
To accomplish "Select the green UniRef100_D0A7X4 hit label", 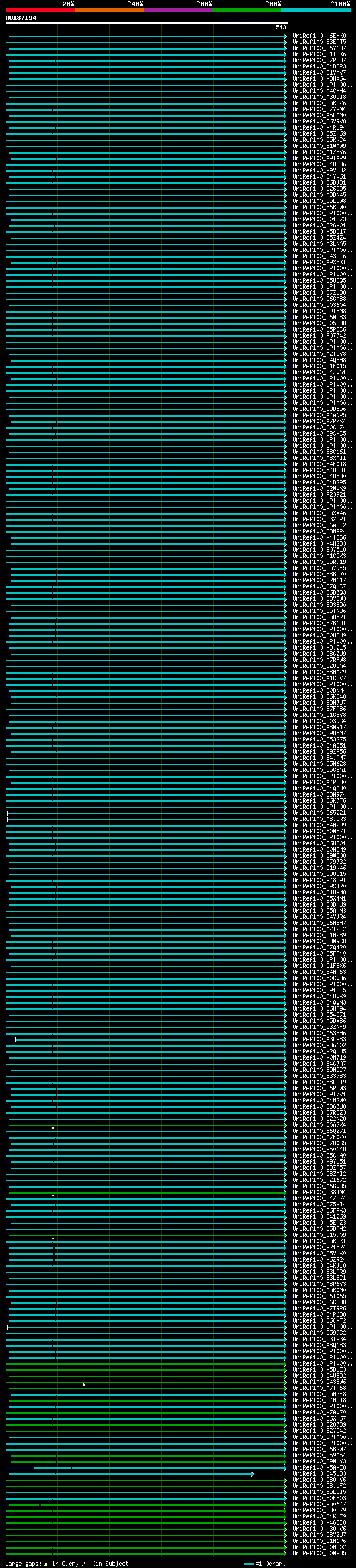I will click(x=319, y=1125).
